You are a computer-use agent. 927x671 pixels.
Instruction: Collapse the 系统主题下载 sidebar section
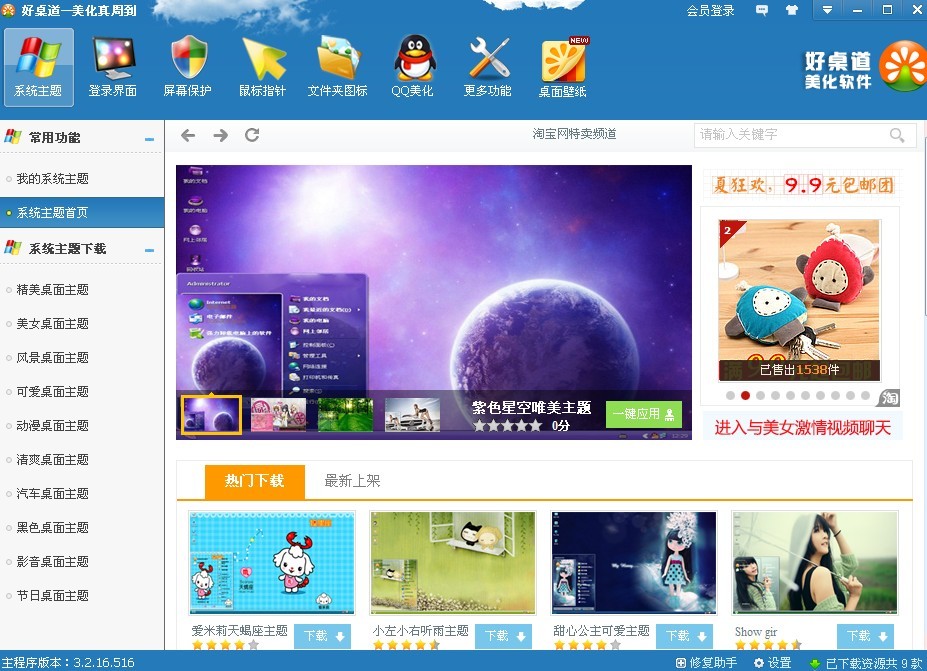[x=149, y=250]
